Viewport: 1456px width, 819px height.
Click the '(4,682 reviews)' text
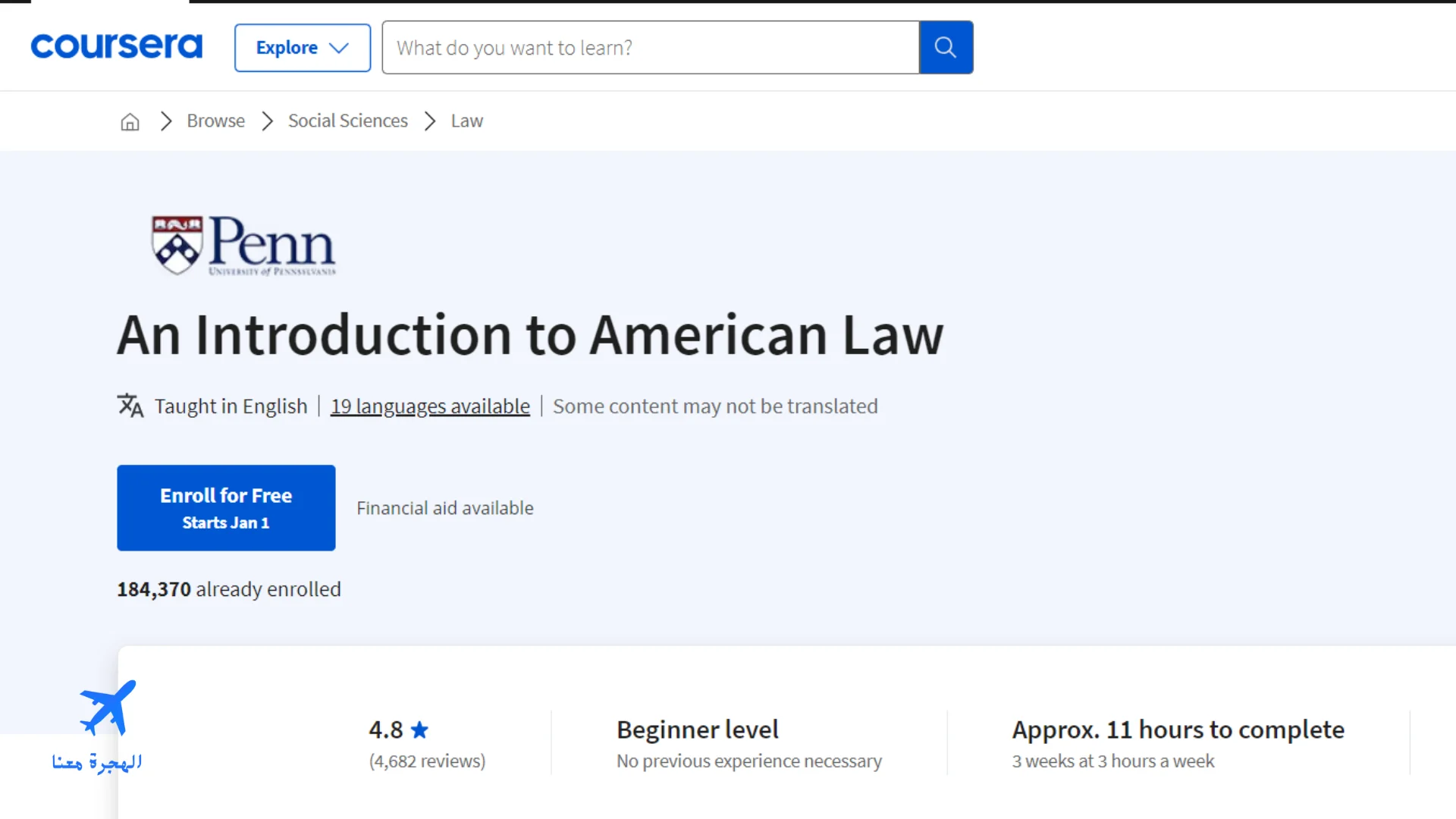coord(427,761)
